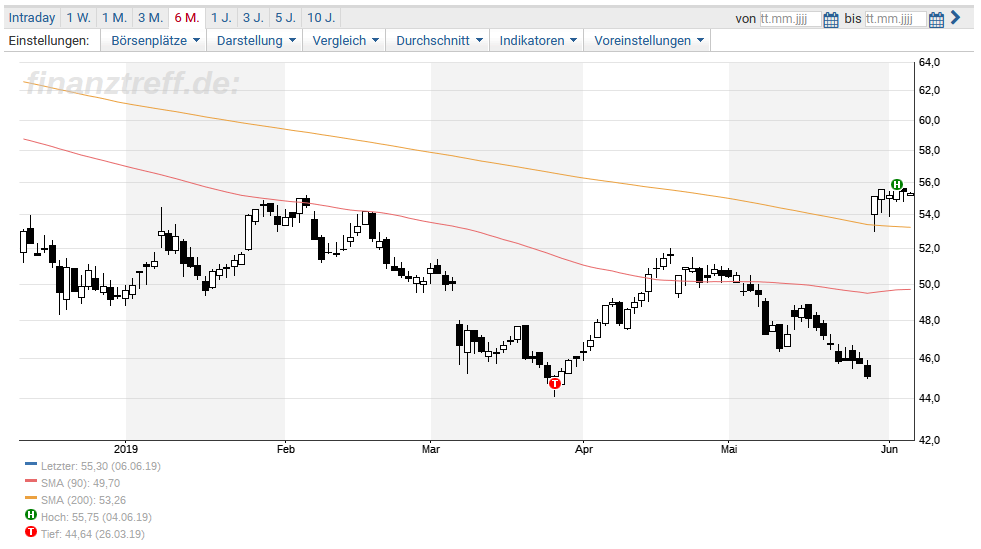981x549 pixels.
Task: Click the 'von' start date field
Action: pos(790,19)
